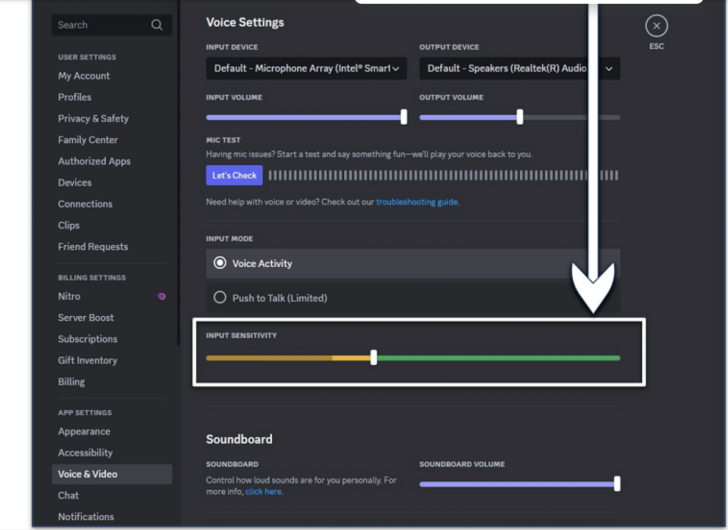Screen dimensions: 728x530
Task: Select the Push to Talk (Limited) option
Action: pyautogui.click(x=413, y=298)
